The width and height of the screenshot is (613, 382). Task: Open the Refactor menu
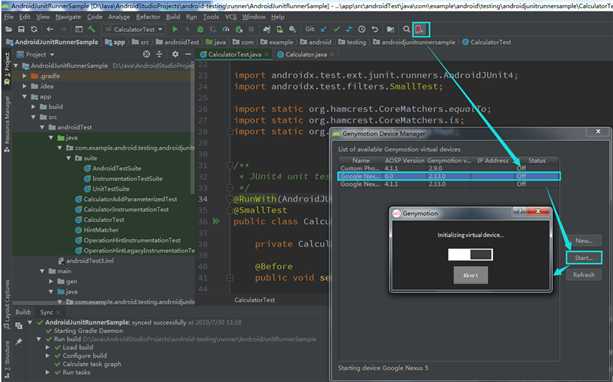point(148,17)
